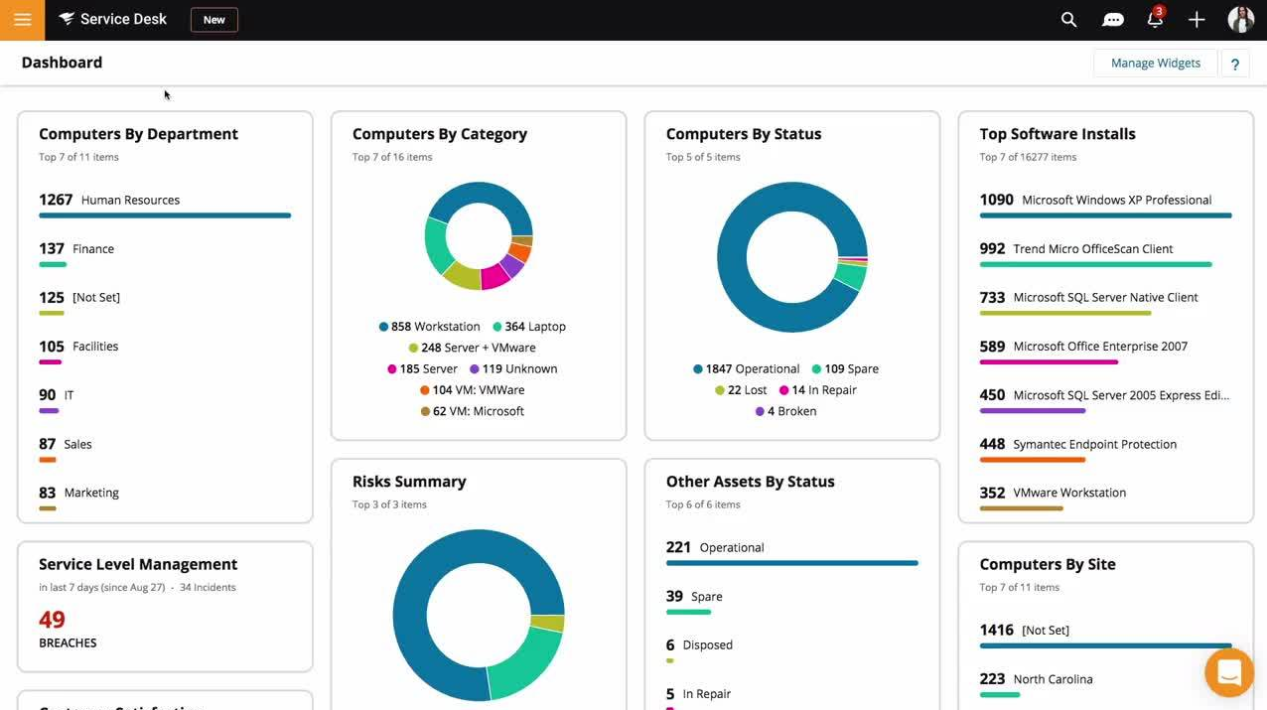Click the 5 In Repair other-assets row
This screenshot has width=1267, height=710.
(792, 697)
